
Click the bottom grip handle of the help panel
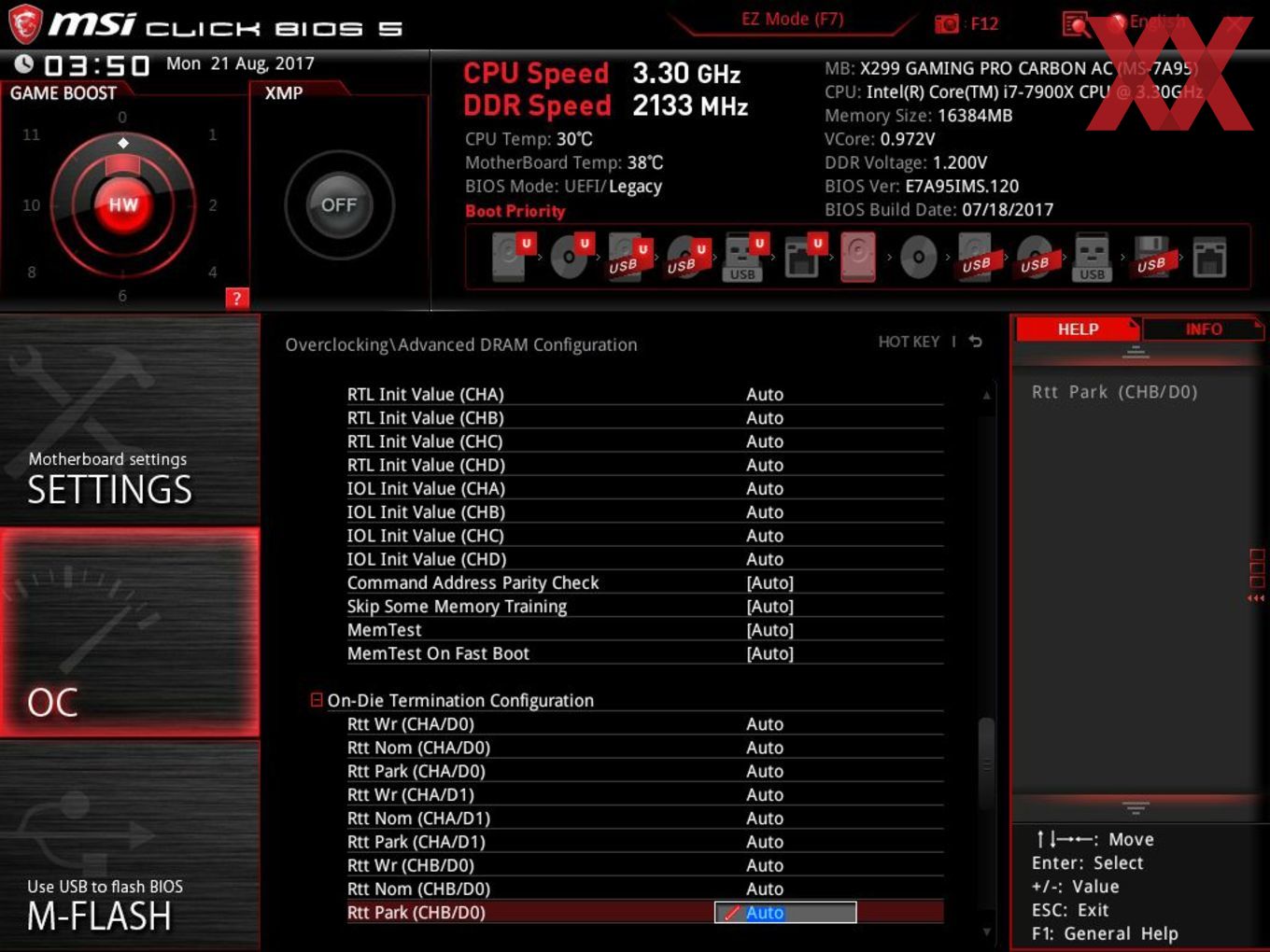click(x=1136, y=807)
